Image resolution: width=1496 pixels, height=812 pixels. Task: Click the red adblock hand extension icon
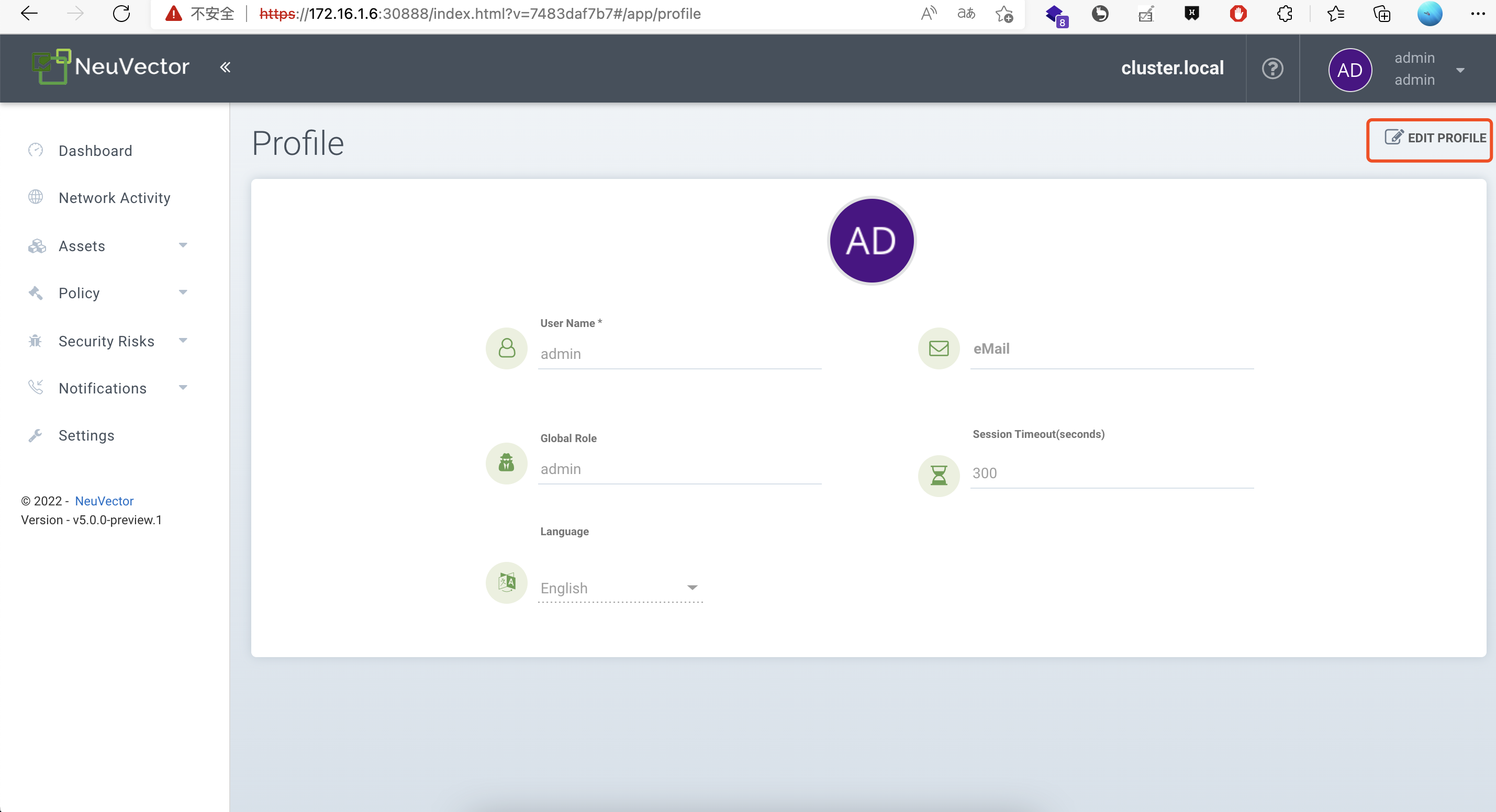coord(1238,14)
